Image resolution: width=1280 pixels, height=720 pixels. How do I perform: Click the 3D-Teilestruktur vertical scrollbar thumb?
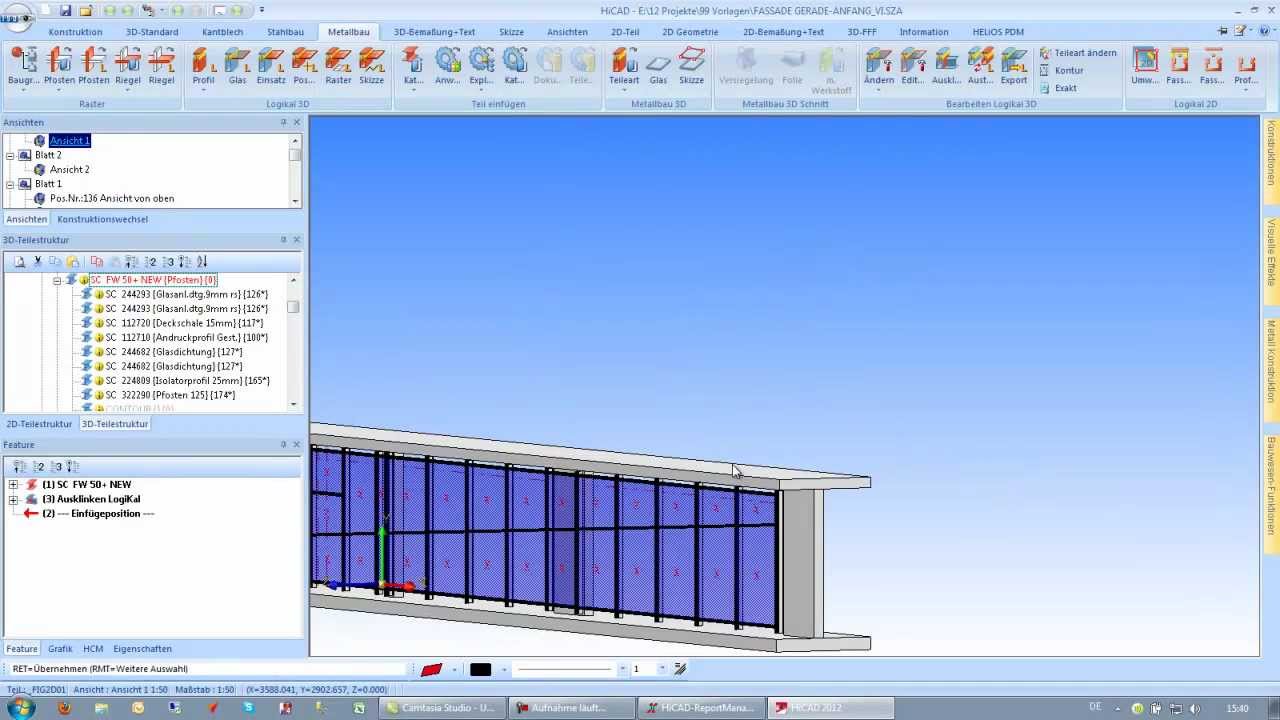tap(294, 307)
